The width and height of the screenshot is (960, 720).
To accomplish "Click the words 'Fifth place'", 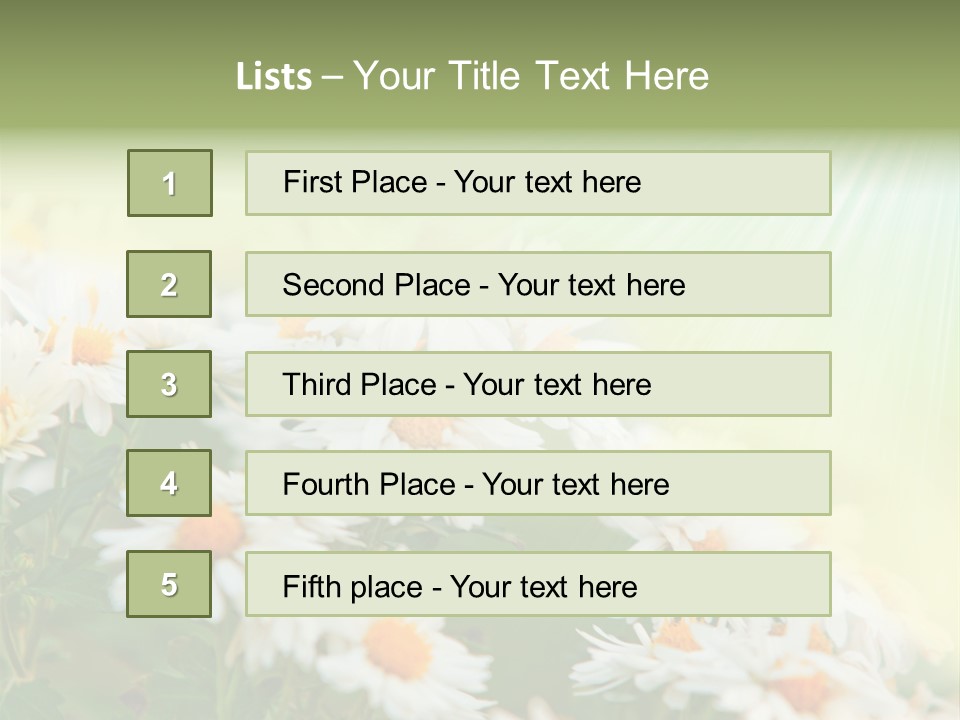I will [353, 587].
